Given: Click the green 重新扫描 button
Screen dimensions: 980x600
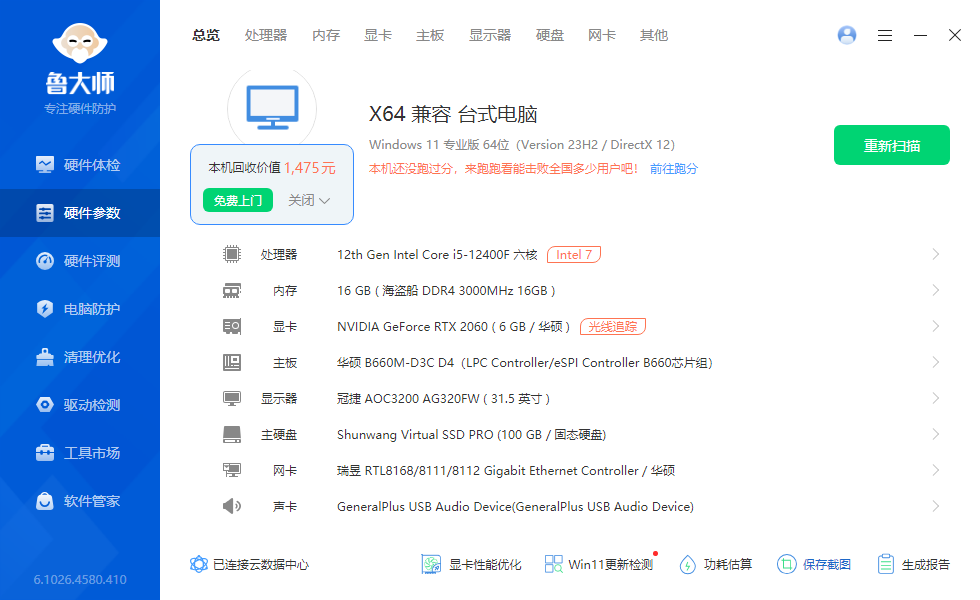Looking at the screenshot, I should pos(892,146).
